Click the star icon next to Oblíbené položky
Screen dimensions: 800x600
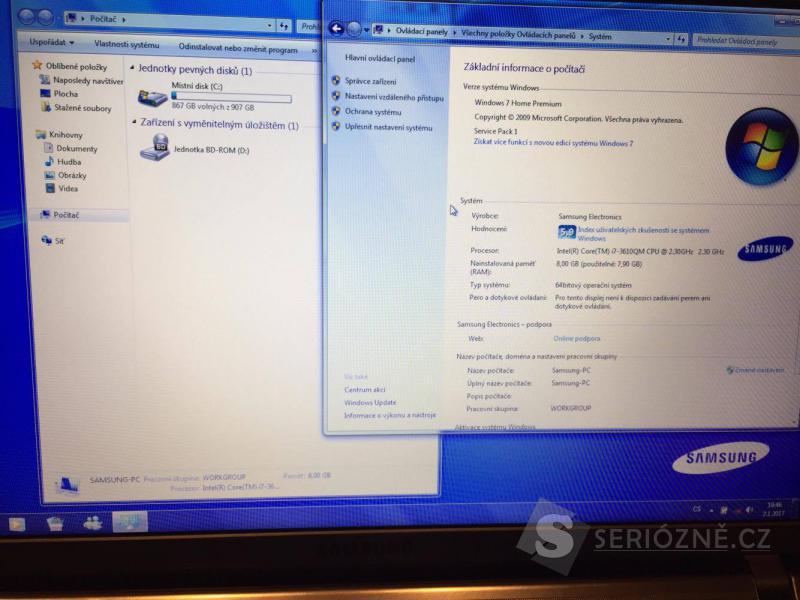[37, 65]
